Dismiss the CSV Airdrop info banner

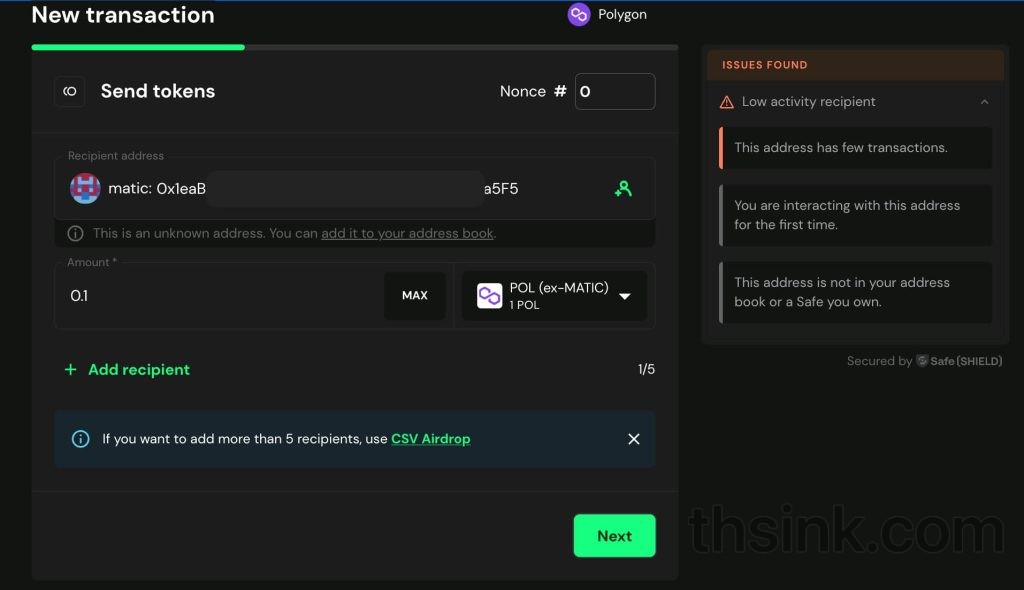click(633, 439)
